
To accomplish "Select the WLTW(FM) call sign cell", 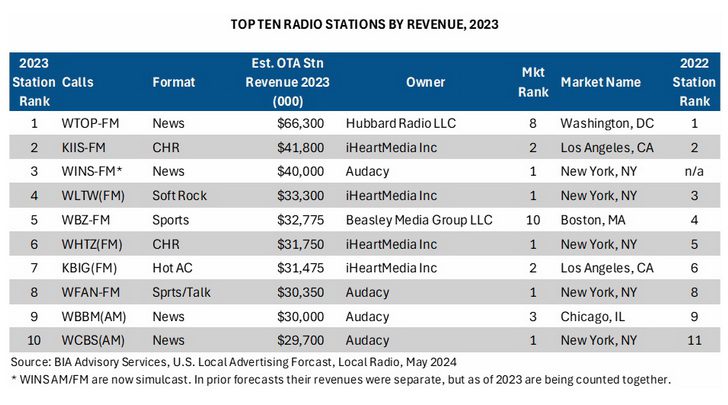I will (93, 196).
